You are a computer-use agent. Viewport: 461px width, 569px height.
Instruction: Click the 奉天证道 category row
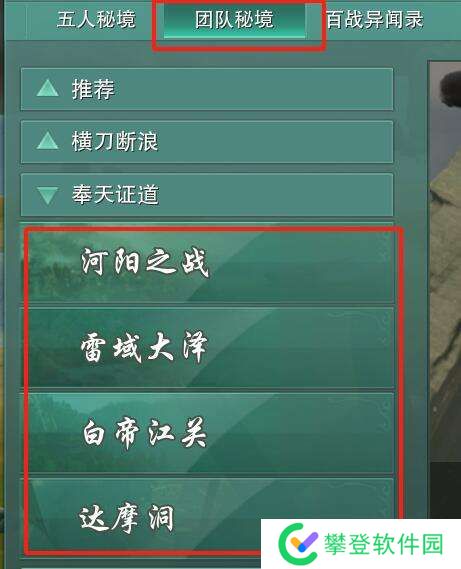click(207, 195)
